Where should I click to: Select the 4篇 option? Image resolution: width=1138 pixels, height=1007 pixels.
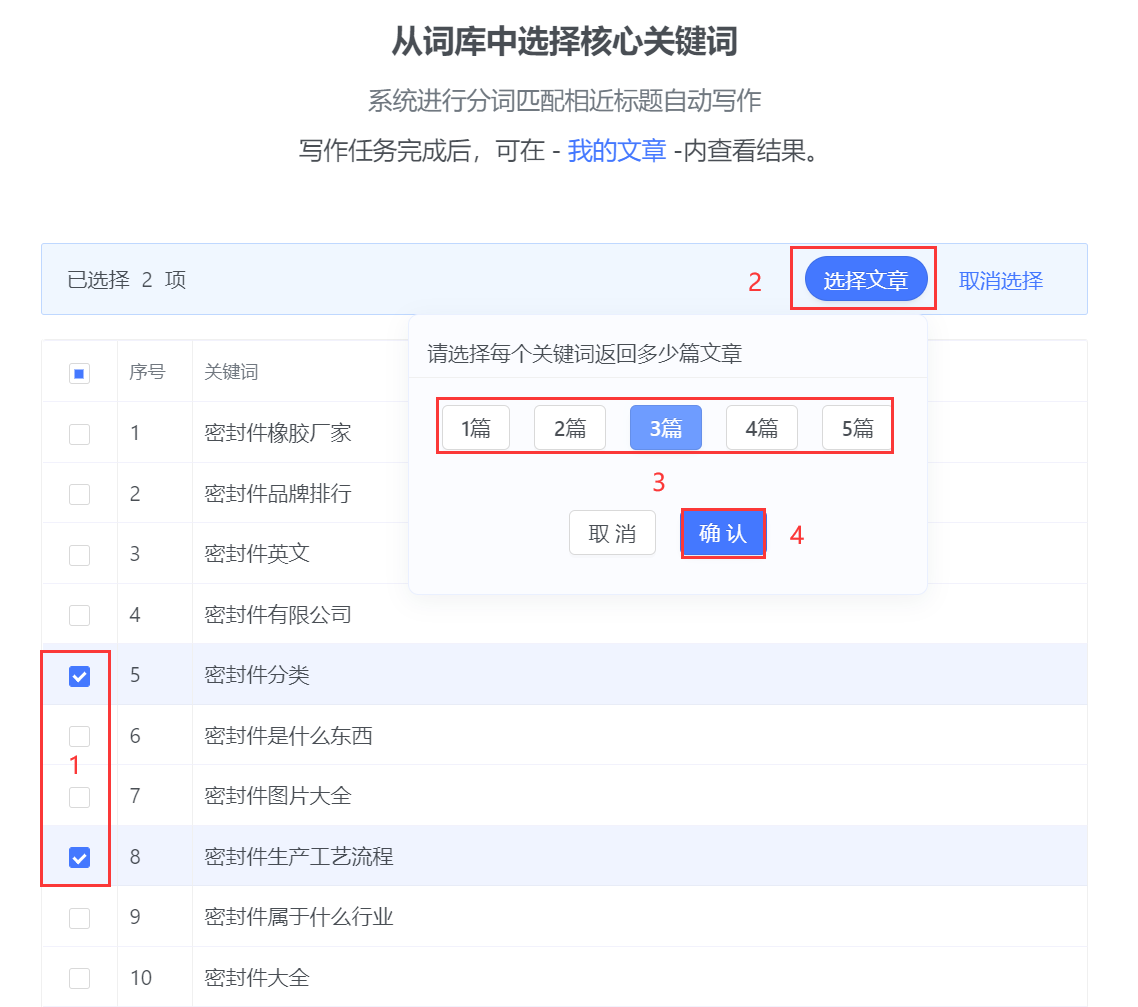[x=761, y=428]
